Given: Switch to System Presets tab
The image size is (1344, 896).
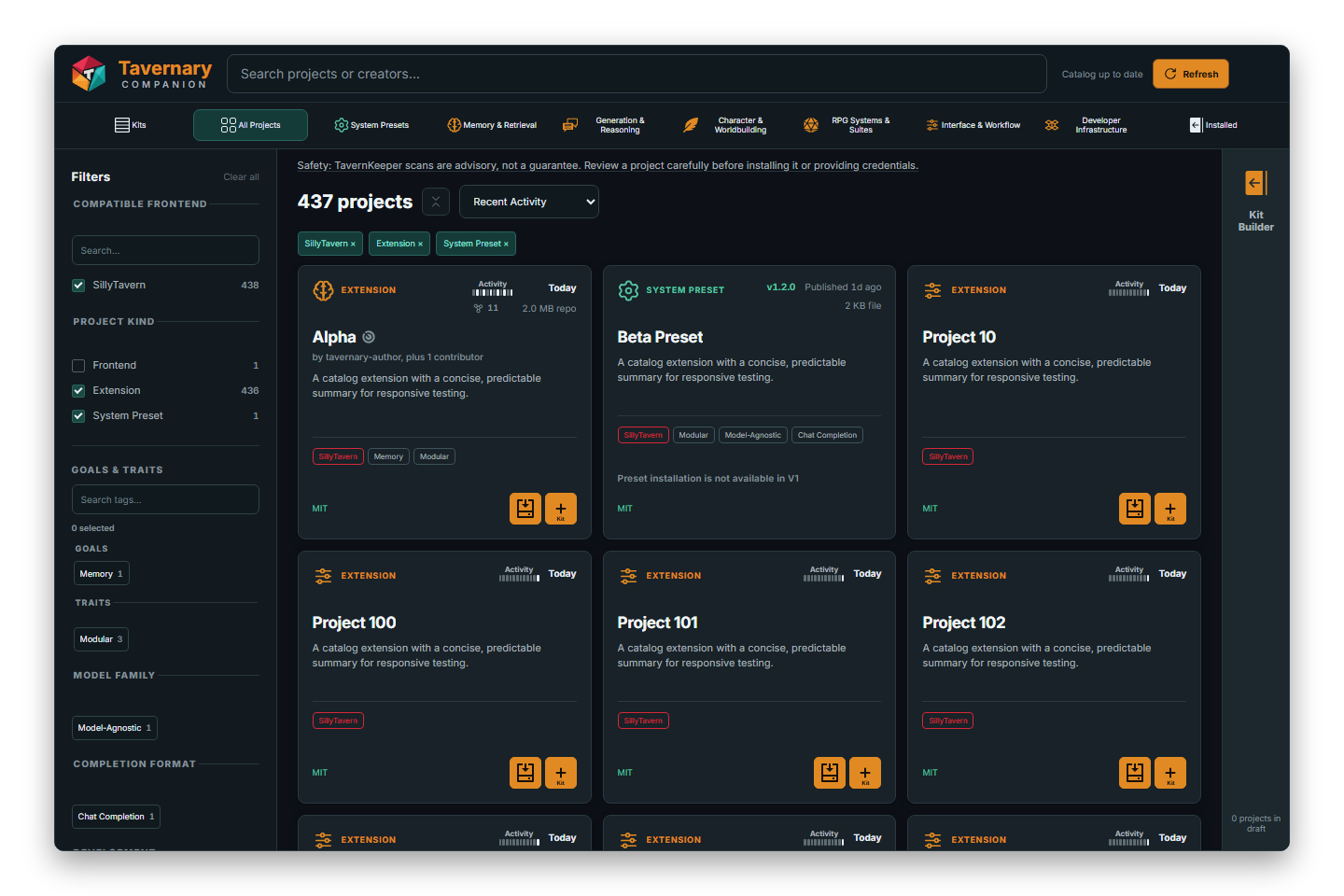Looking at the screenshot, I should (x=371, y=125).
